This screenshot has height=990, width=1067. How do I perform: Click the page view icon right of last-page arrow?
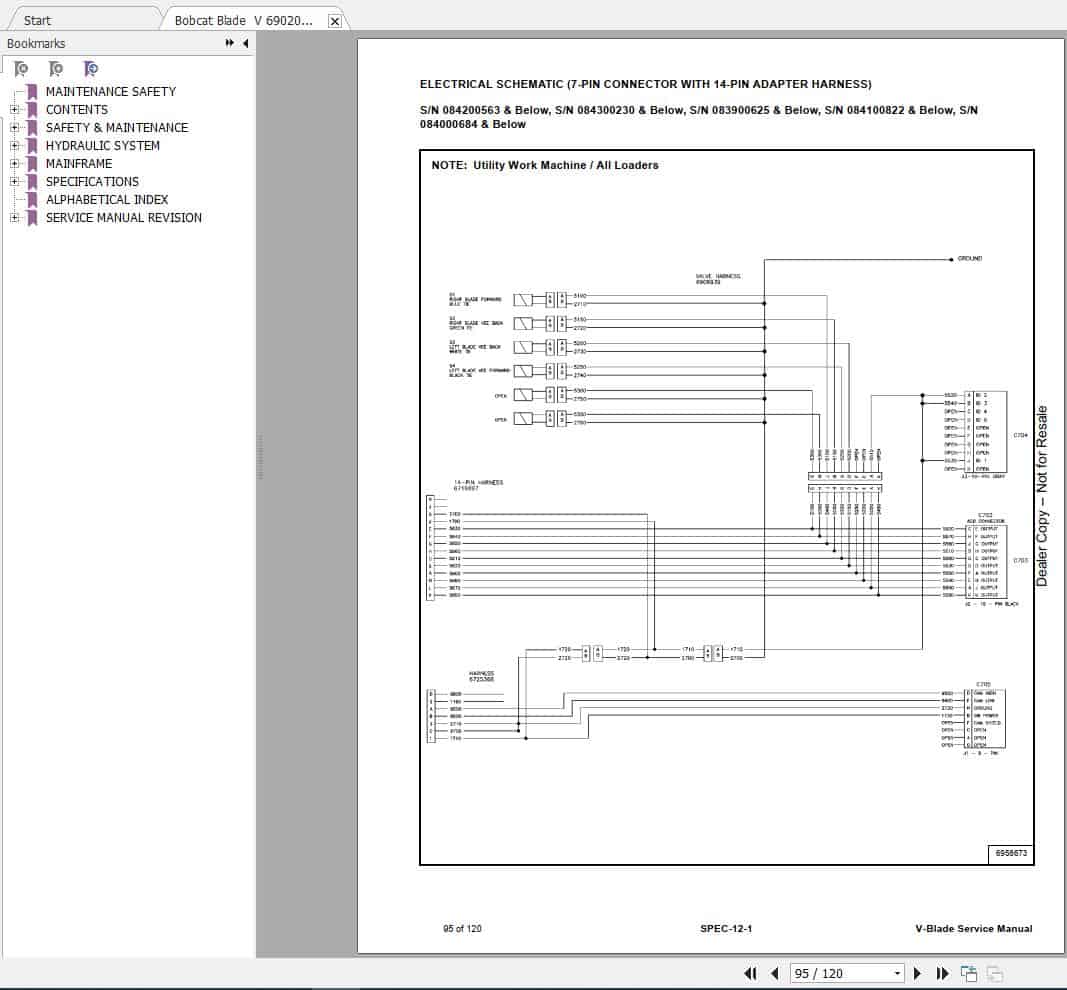tap(966, 972)
